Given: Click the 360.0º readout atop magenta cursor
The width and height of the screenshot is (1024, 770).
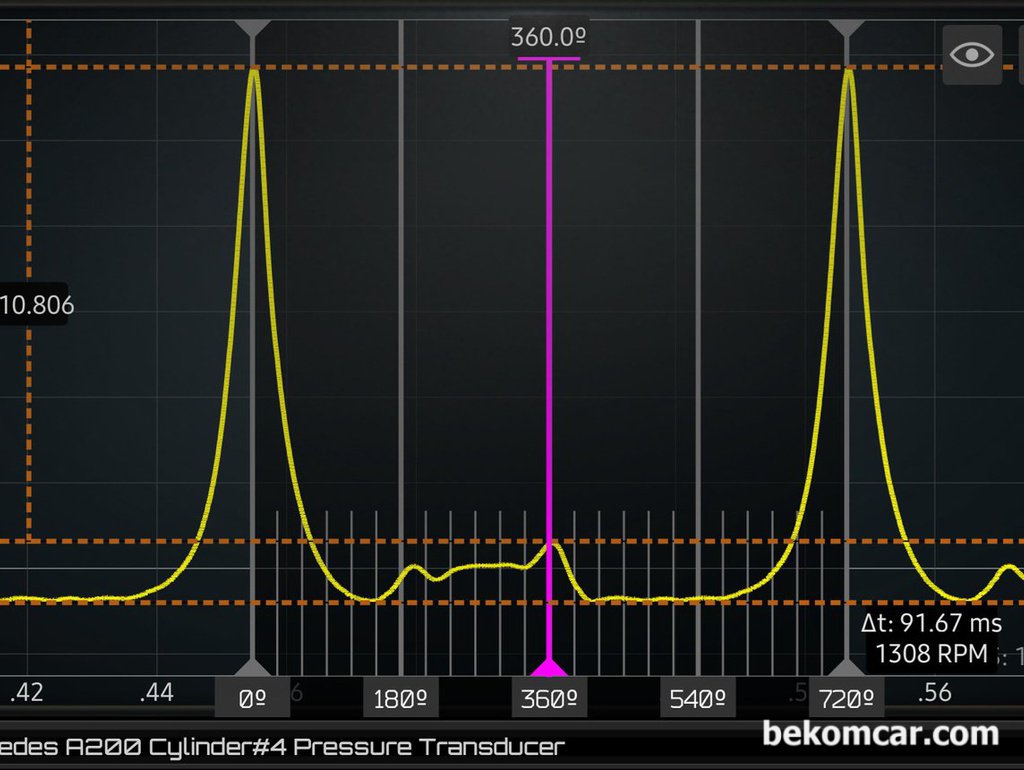Looking at the screenshot, I should pos(548,39).
